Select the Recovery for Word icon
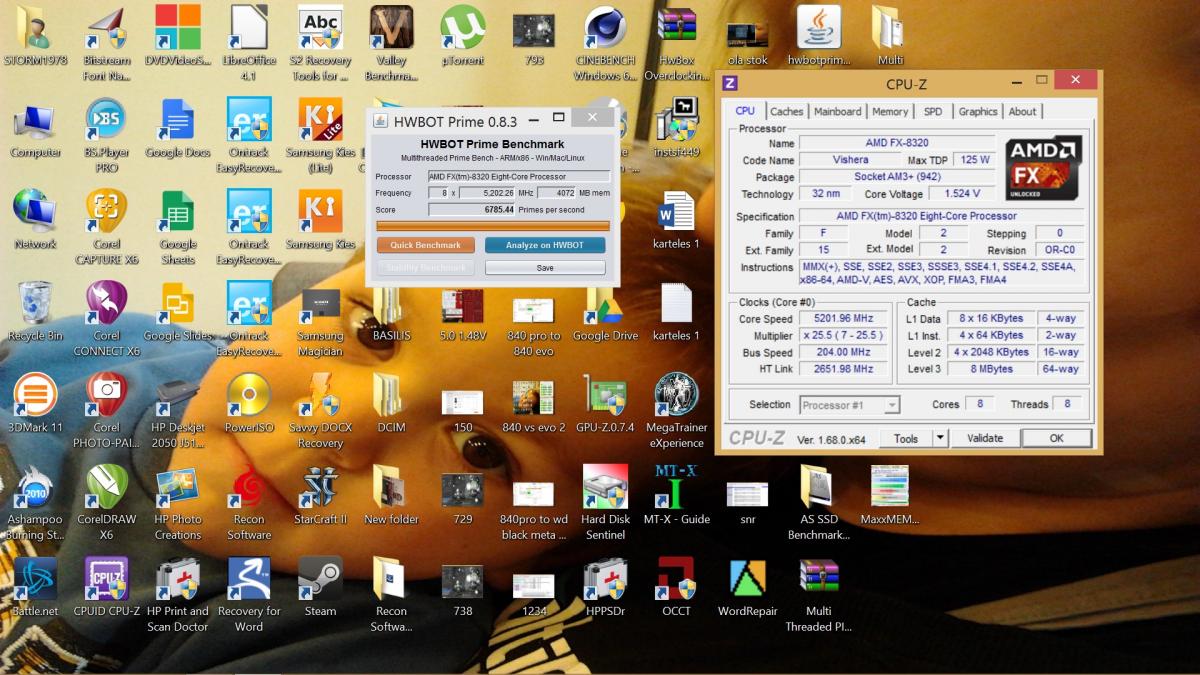The image size is (1200, 675). tap(249, 595)
